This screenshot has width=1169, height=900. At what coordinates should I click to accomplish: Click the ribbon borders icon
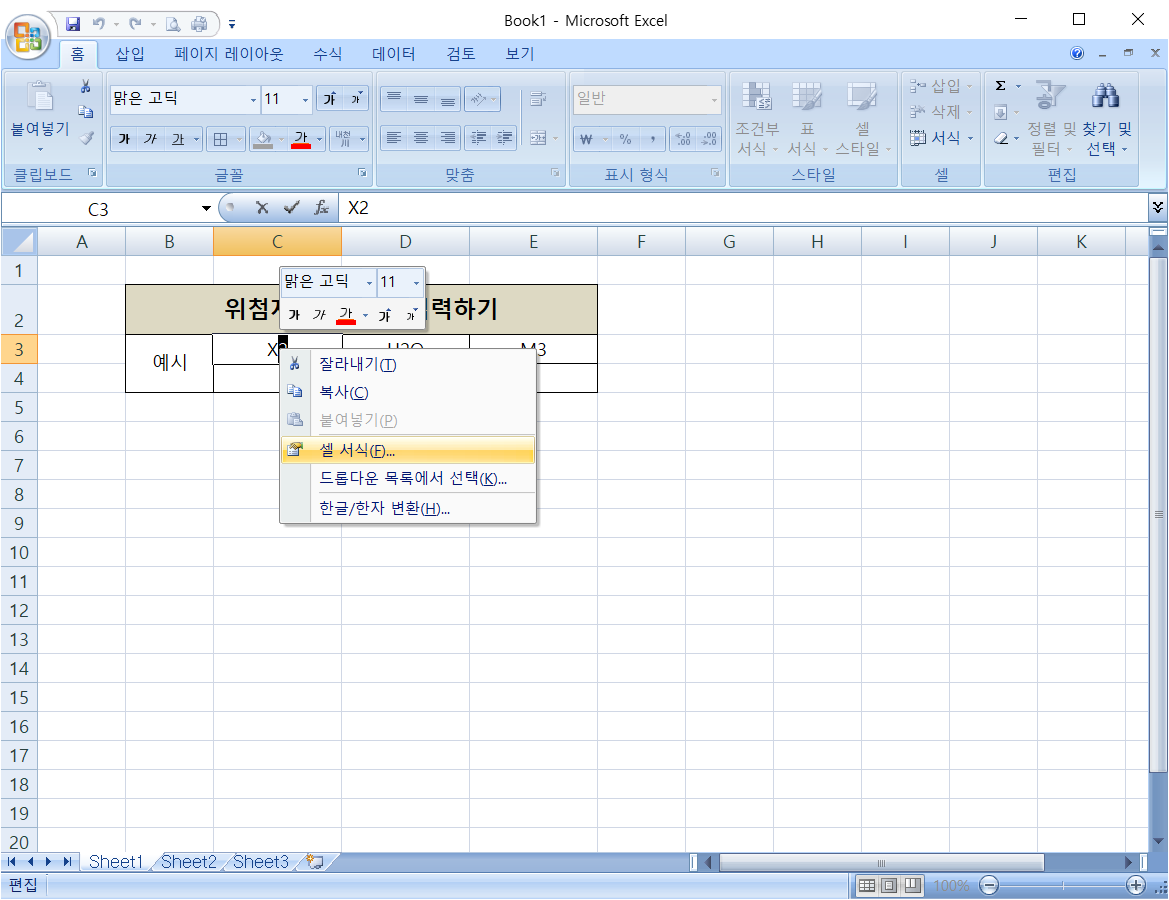point(221,139)
